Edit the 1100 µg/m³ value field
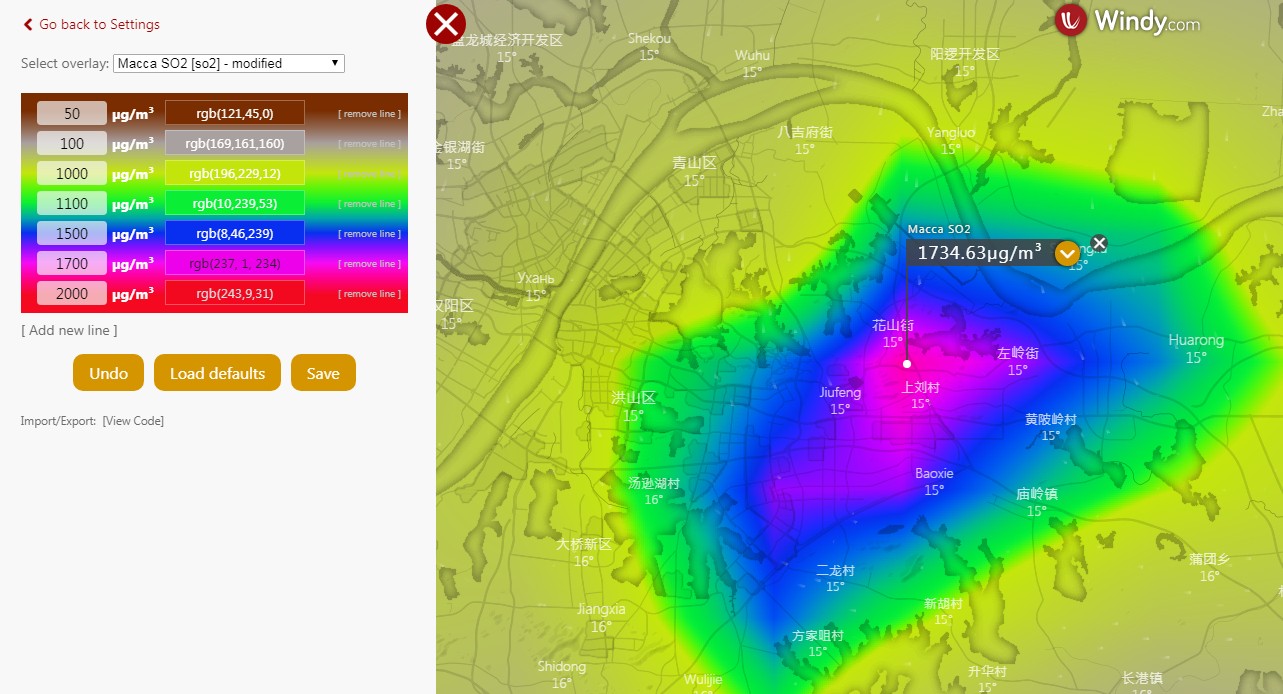The height and width of the screenshot is (694, 1283). click(72, 203)
